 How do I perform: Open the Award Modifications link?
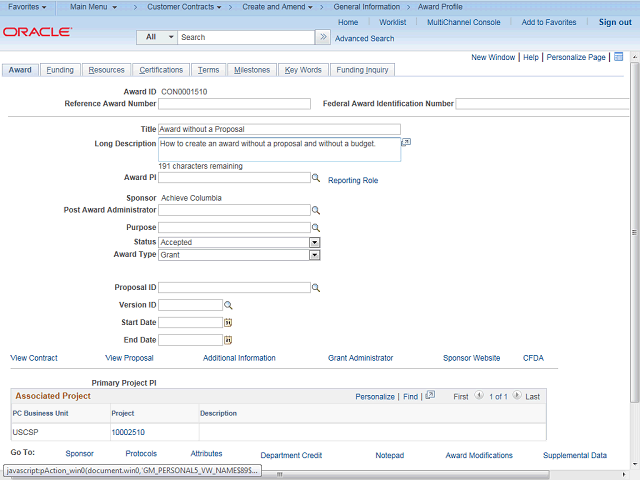[479, 455]
